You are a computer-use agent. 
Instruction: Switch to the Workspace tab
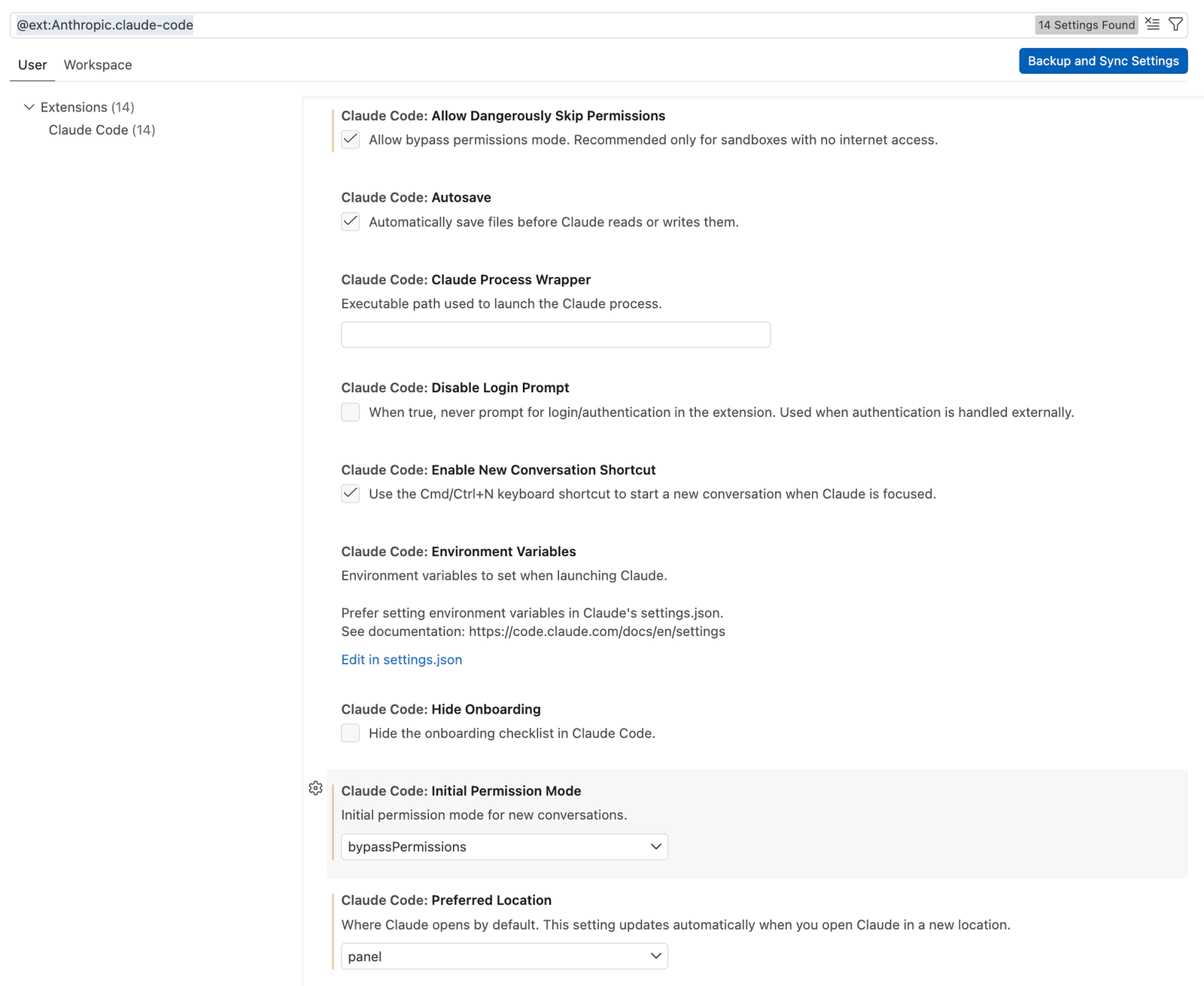(98, 65)
